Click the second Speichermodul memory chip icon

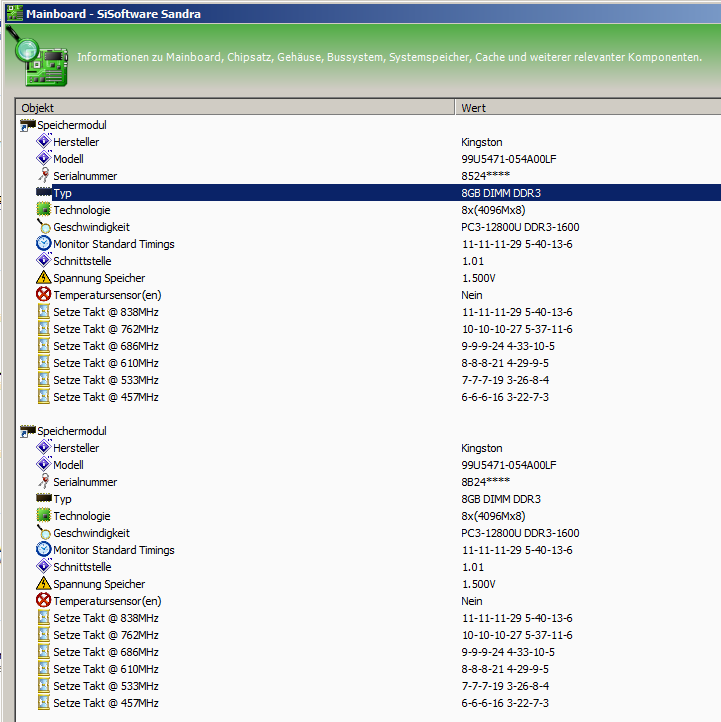[x=28, y=431]
